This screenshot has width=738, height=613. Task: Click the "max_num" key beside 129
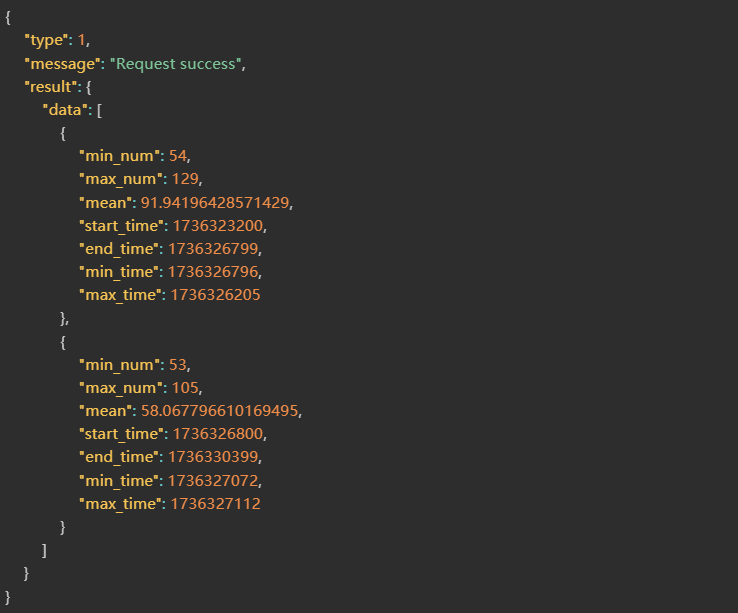(120, 179)
